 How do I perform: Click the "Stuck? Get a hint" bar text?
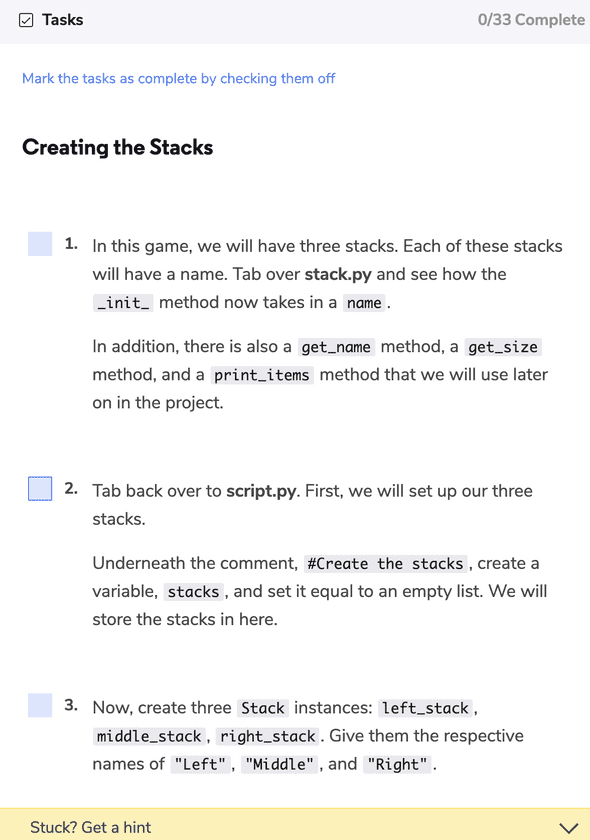[91, 827]
